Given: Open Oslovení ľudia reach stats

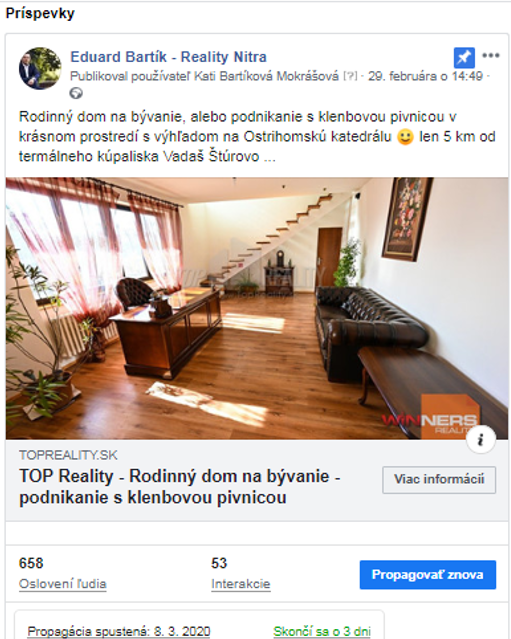Looking at the screenshot, I should pyautogui.click(x=62, y=584).
